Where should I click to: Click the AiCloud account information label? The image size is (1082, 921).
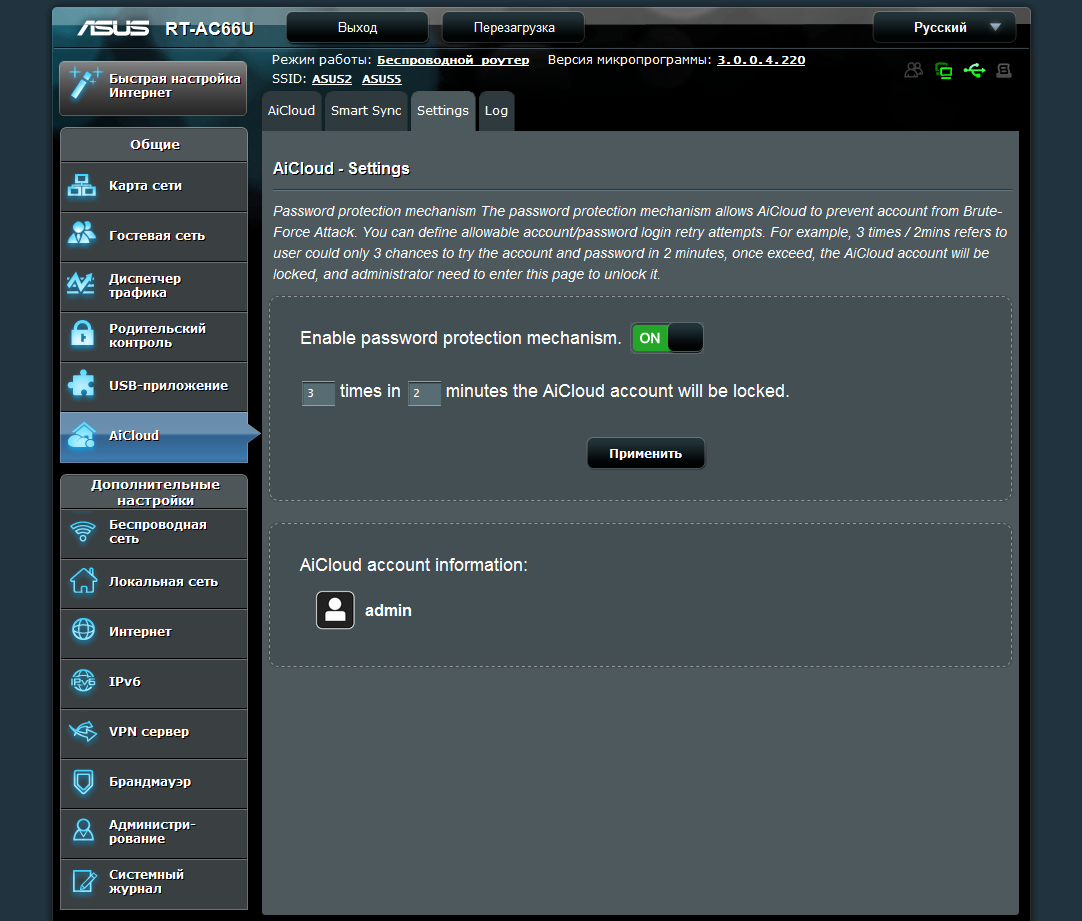click(413, 565)
